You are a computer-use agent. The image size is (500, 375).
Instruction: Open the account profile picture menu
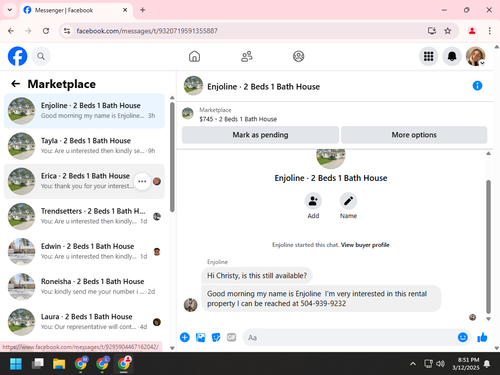[475, 56]
